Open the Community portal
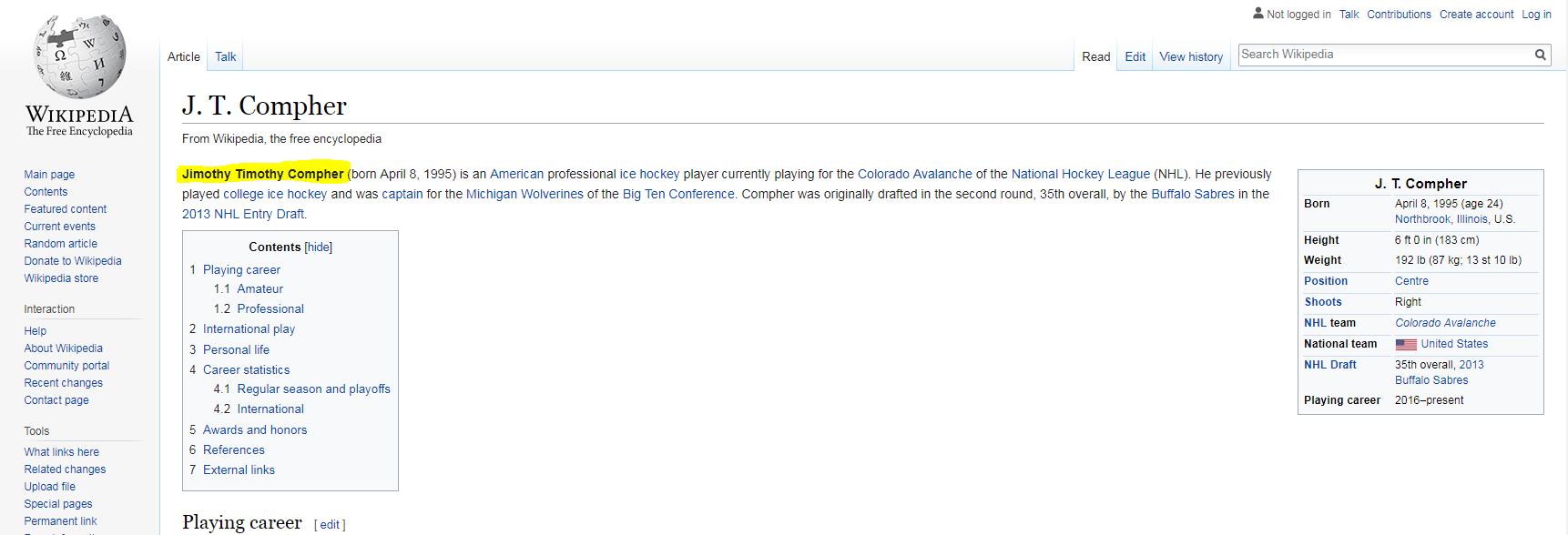This screenshot has height=535, width=1568. point(66,366)
